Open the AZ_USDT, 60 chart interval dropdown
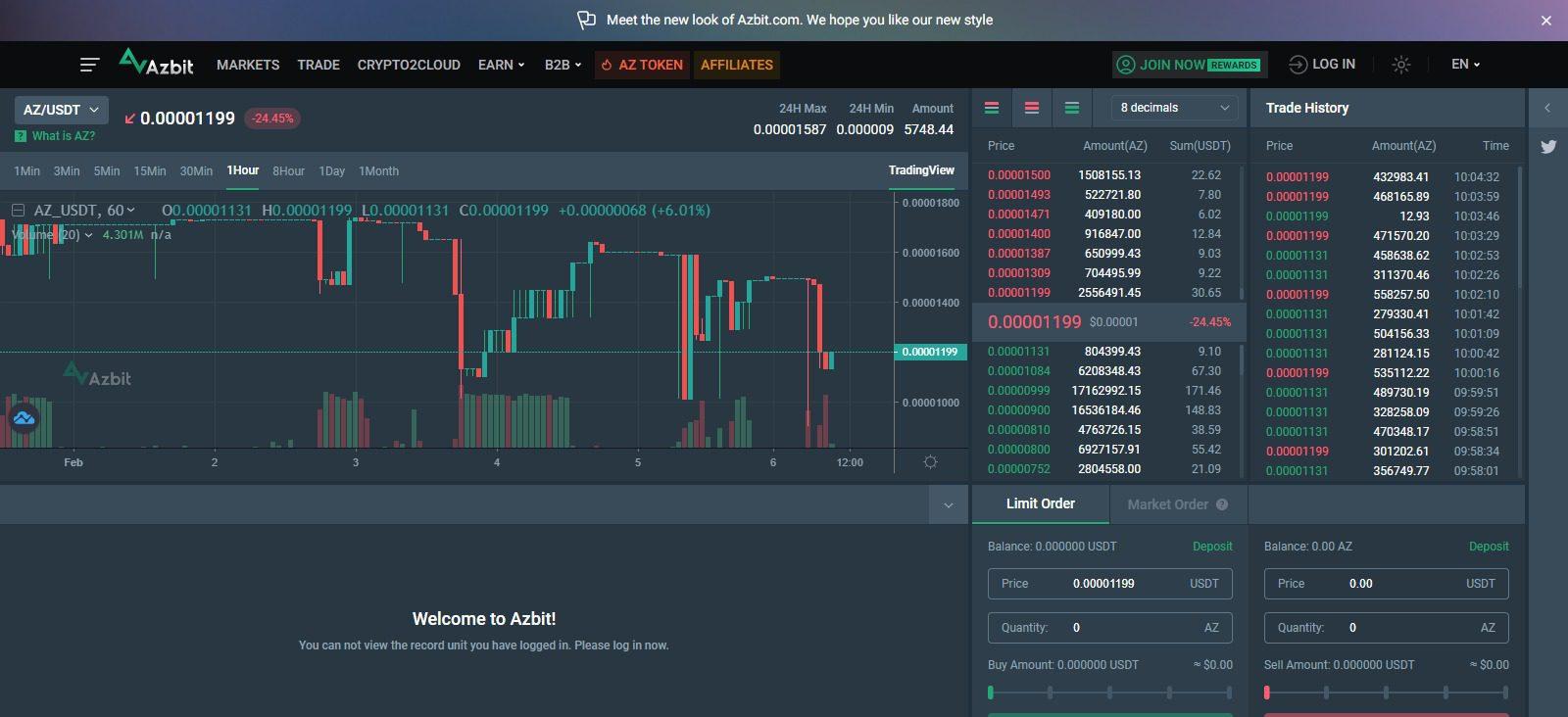The image size is (1568, 717). click(84, 210)
